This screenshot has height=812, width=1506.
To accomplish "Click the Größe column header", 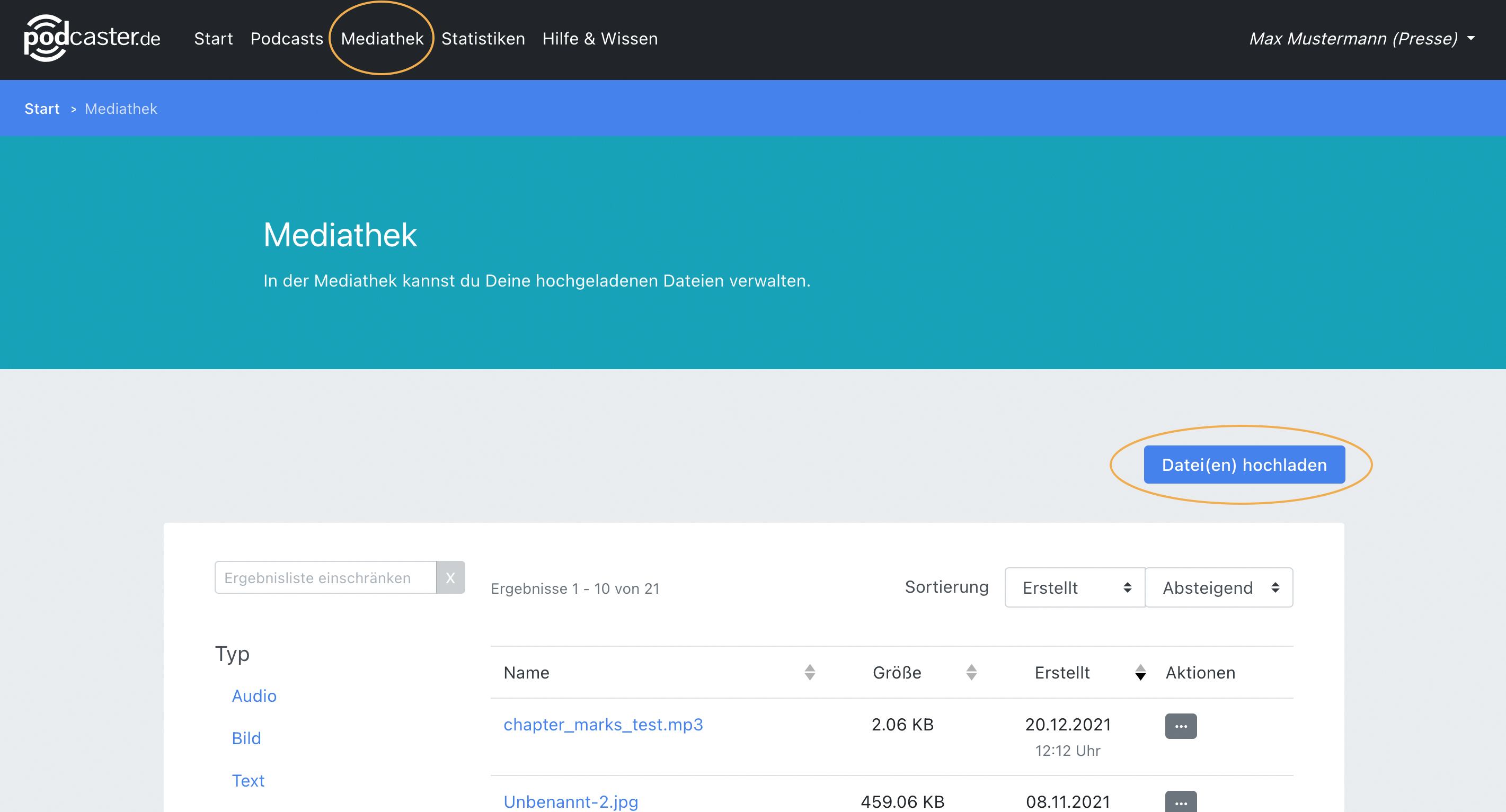I will click(x=897, y=672).
